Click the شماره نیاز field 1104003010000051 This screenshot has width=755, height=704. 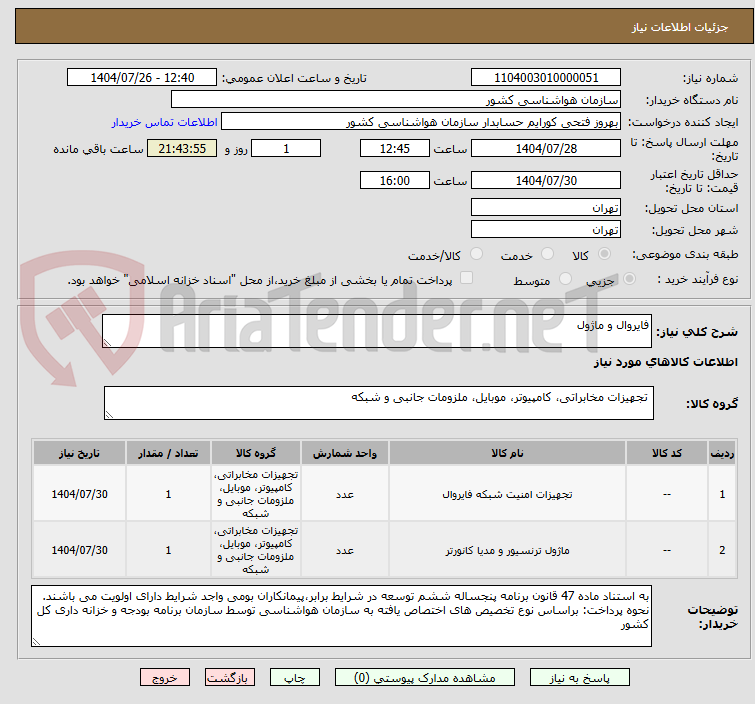point(546,78)
